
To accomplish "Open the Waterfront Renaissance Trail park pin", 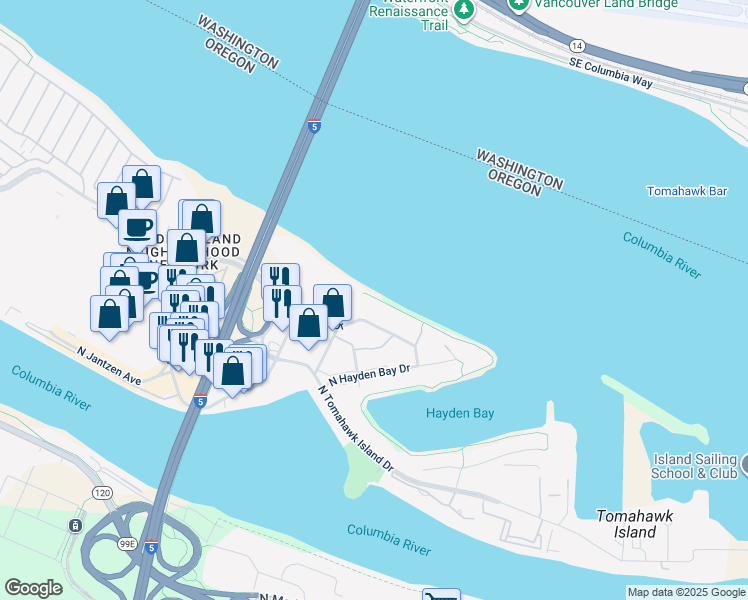I will pyautogui.click(x=463, y=10).
